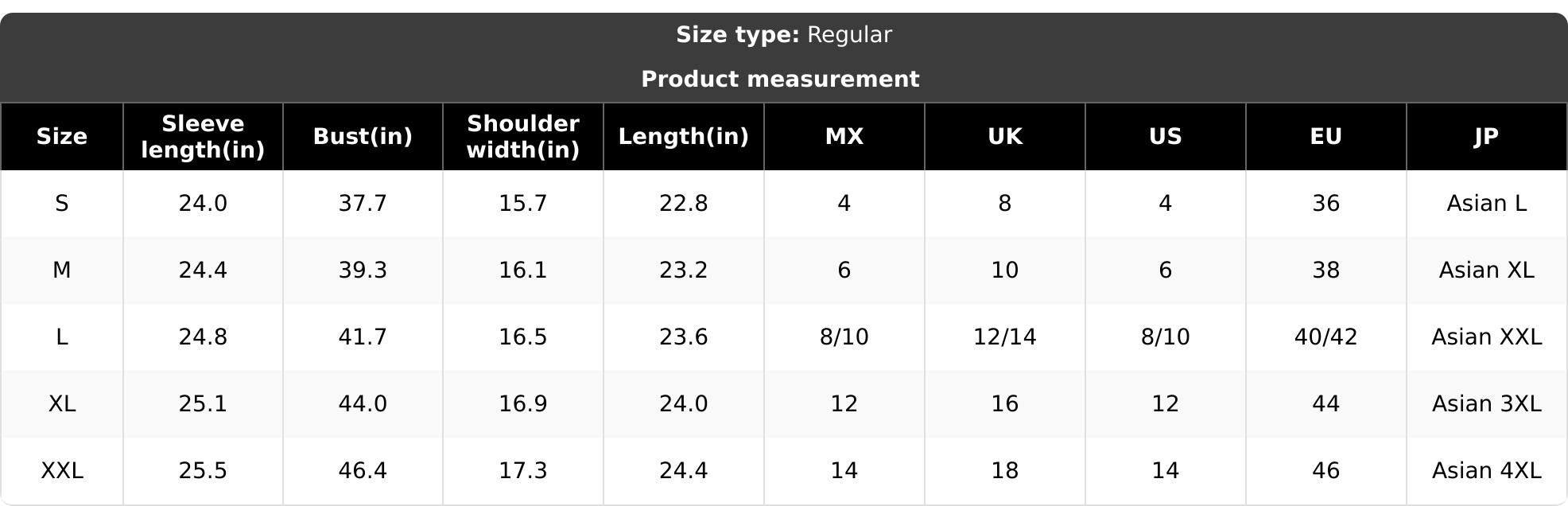Select the Sleeve length(in) column header
Viewport: 1568px width, 506px height.
pyautogui.click(x=203, y=137)
